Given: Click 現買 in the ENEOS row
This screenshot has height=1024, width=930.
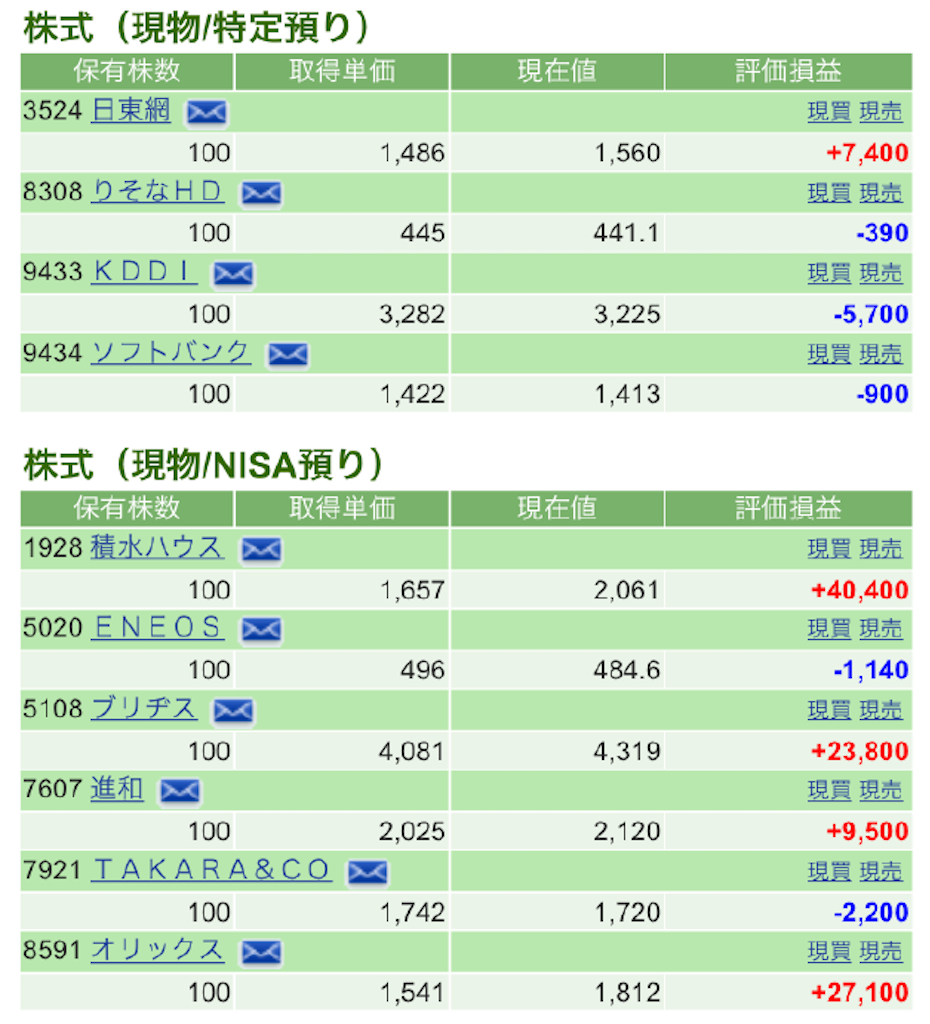Looking at the screenshot, I should coord(829,630).
